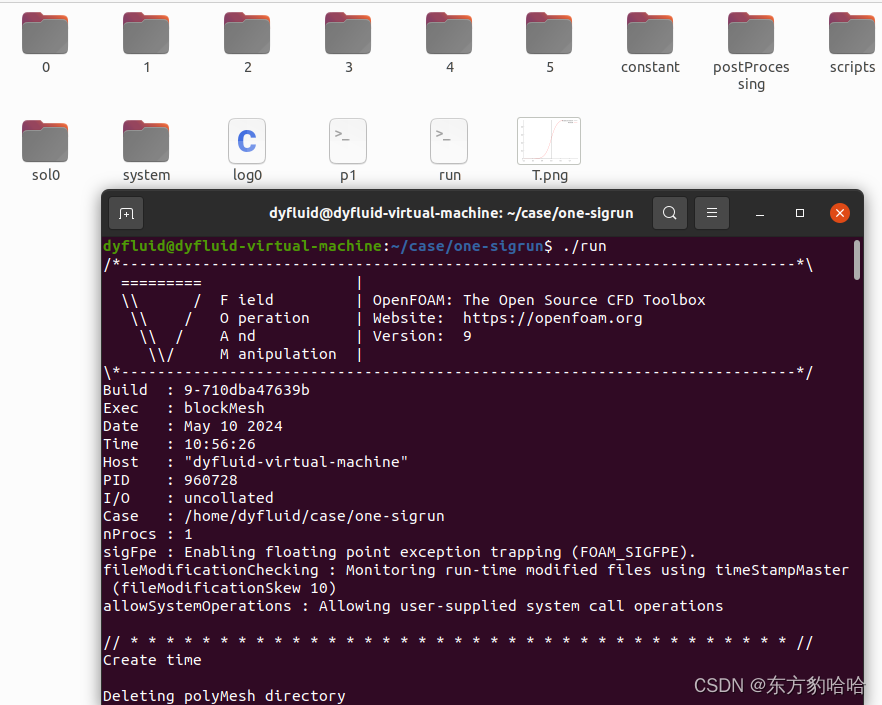882x705 pixels.
Task: Select the run script file
Action: [449, 141]
